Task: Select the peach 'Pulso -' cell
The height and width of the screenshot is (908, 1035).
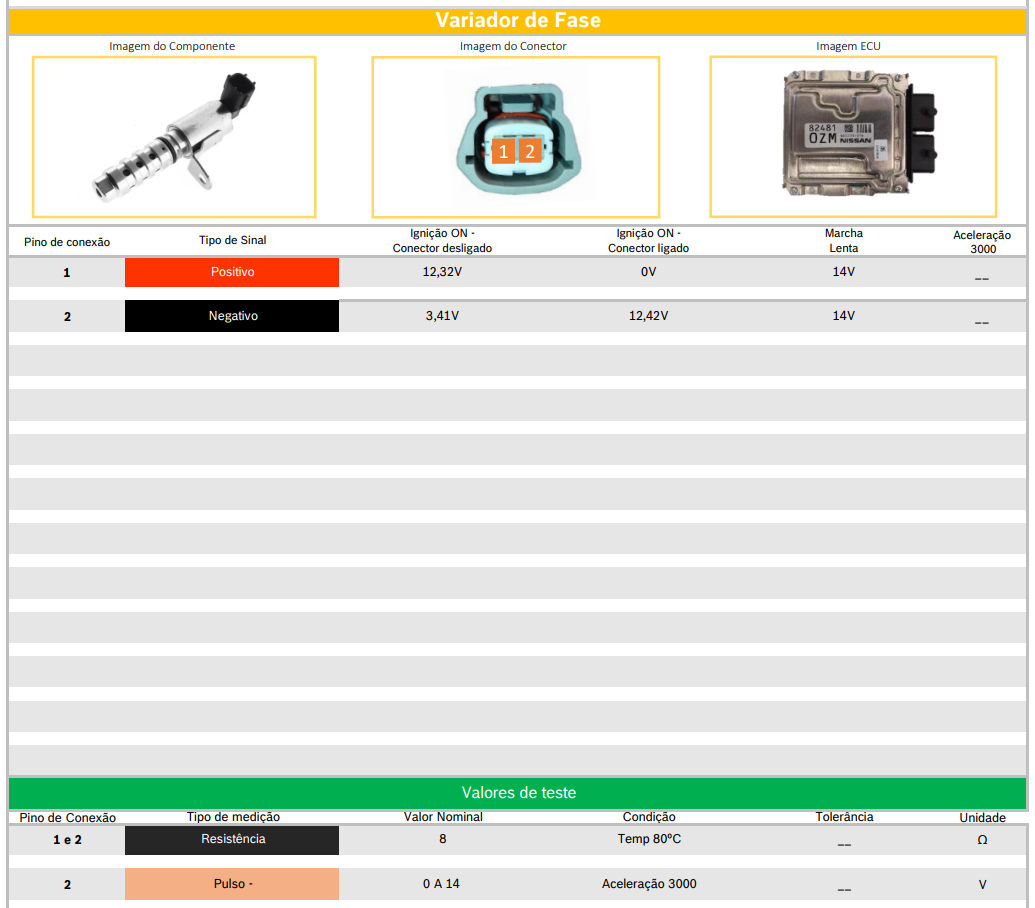Action: tap(232, 884)
